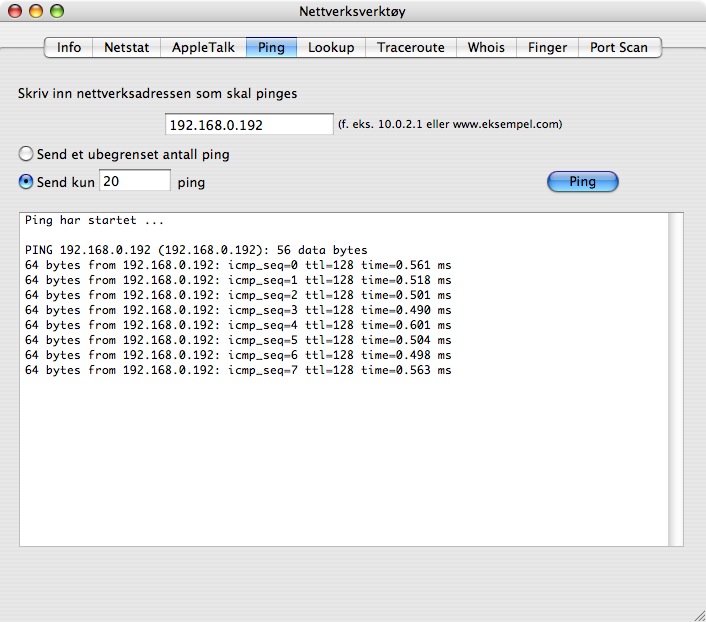The image size is (706, 622).
Task: Open the Netstat tab
Action: (x=127, y=47)
